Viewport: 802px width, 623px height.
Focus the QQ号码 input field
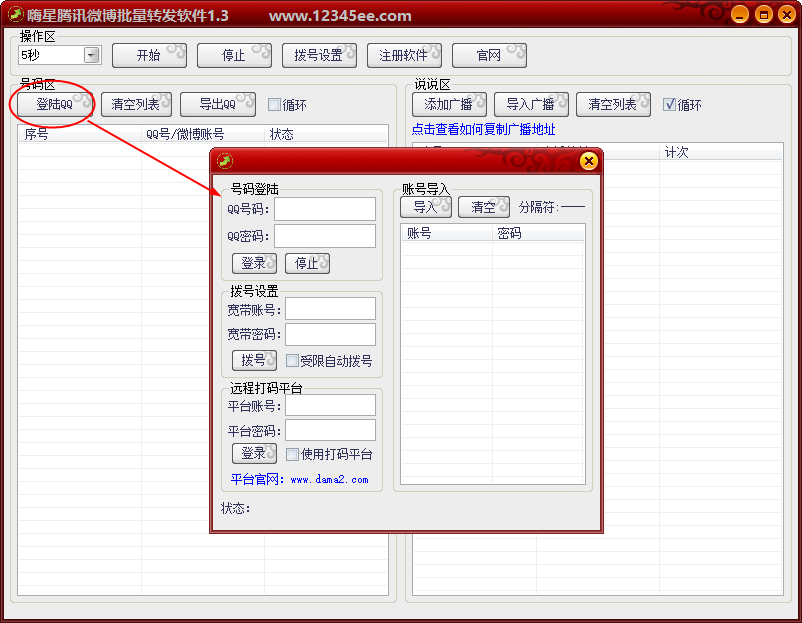point(325,209)
